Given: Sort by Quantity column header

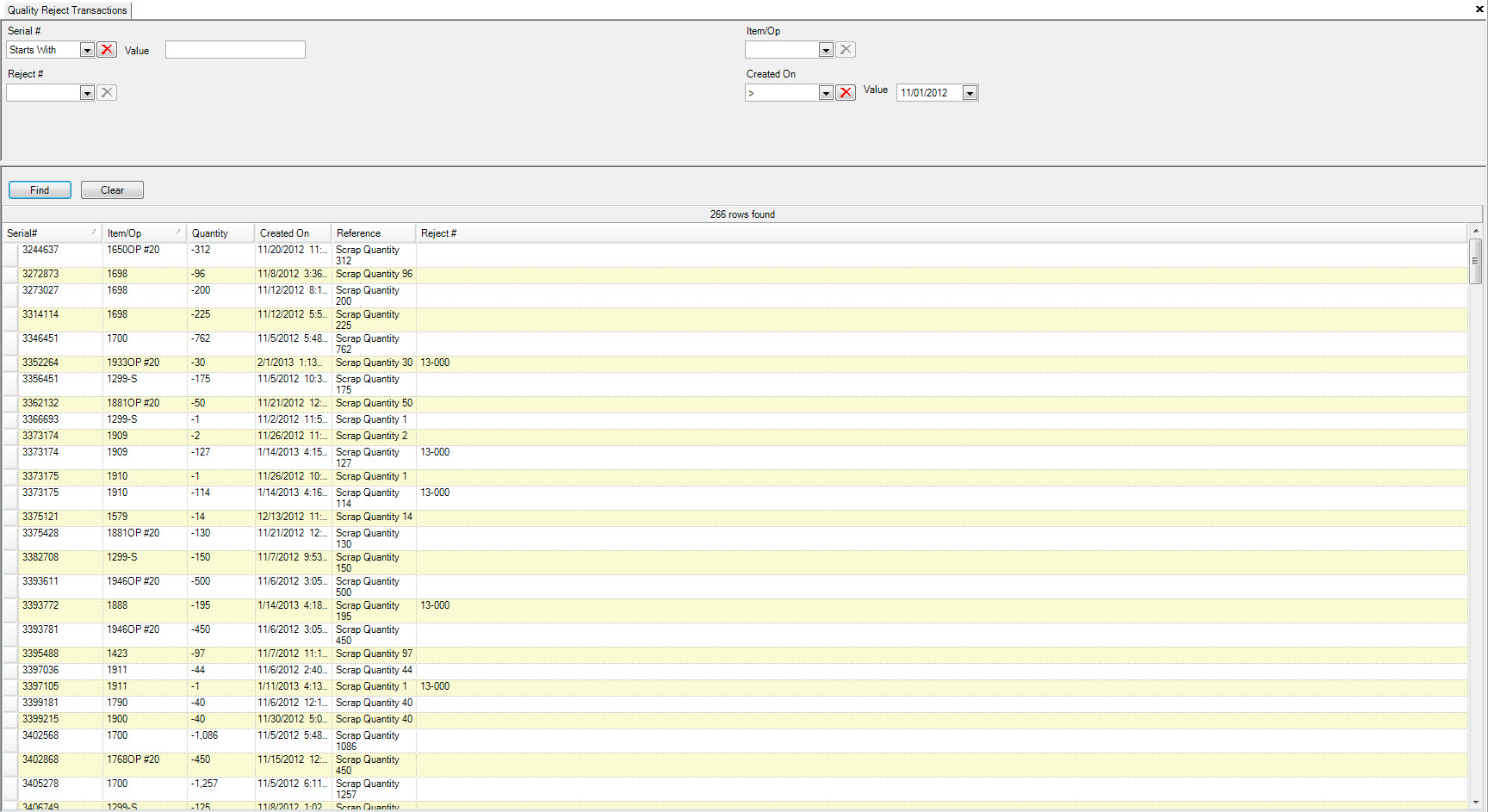Looking at the screenshot, I should [220, 233].
